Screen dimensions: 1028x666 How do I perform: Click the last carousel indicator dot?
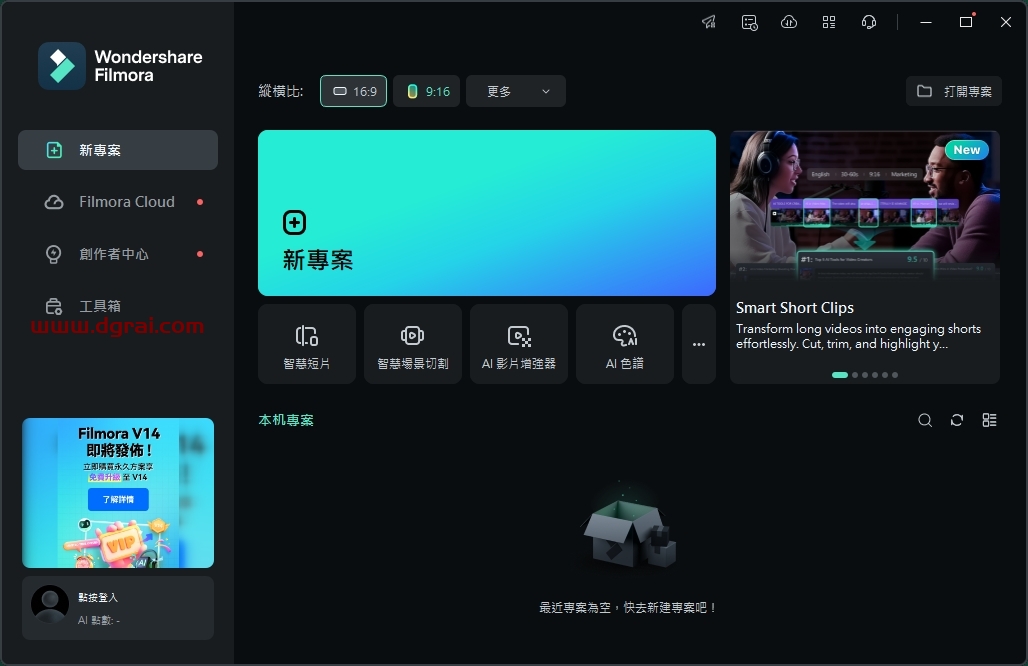click(895, 375)
